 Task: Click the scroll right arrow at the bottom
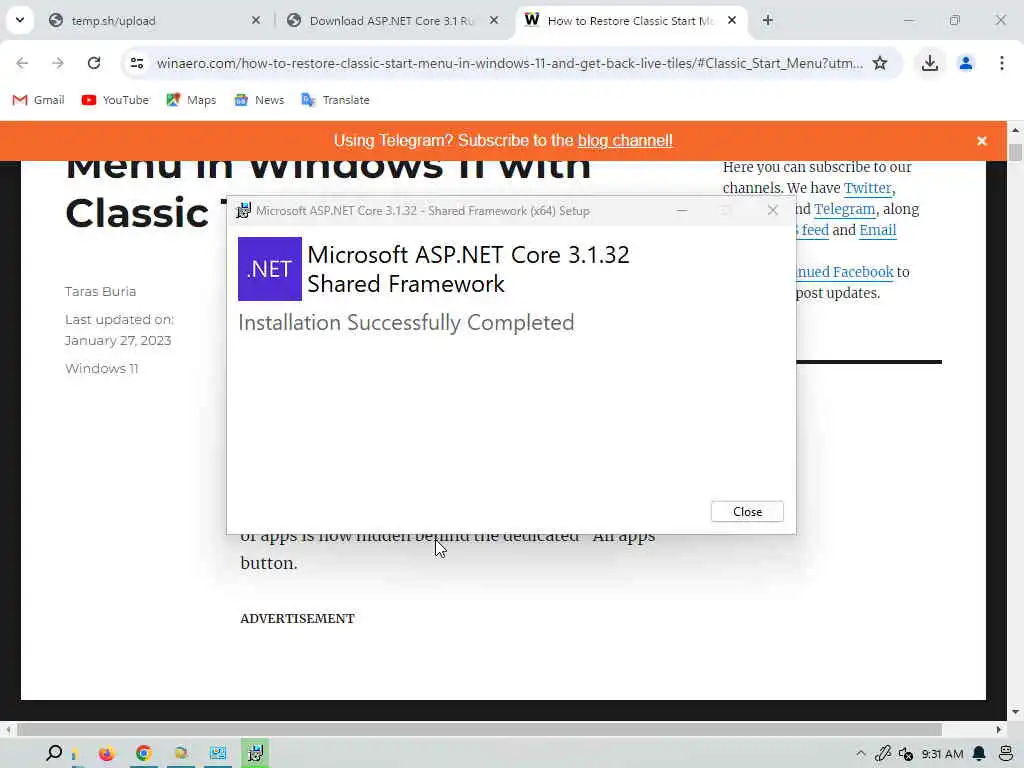pyautogui.click(x=999, y=729)
